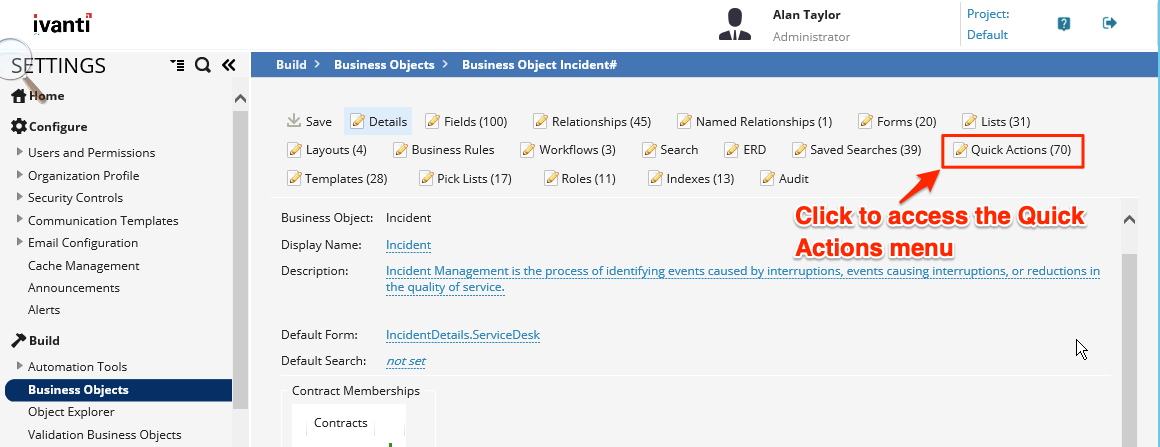This screenshot has height=447, width=1160.
Task: Open the Roles (11) tab
Action: pyautogui.click(x=580, y=179)
